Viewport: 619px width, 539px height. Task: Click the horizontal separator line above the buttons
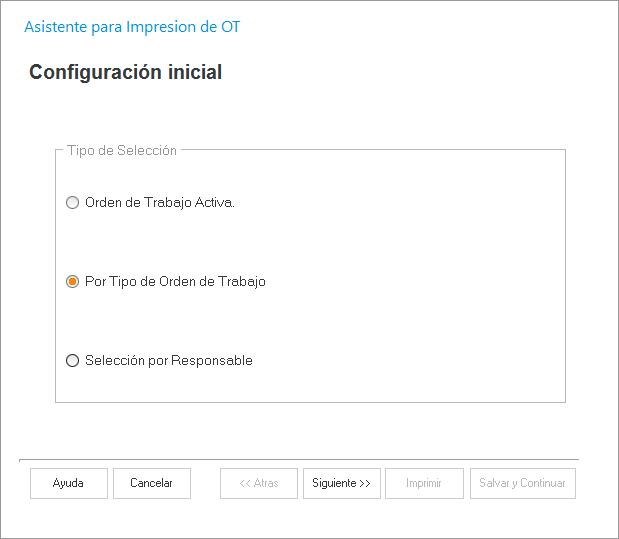(x=298, y=460)
